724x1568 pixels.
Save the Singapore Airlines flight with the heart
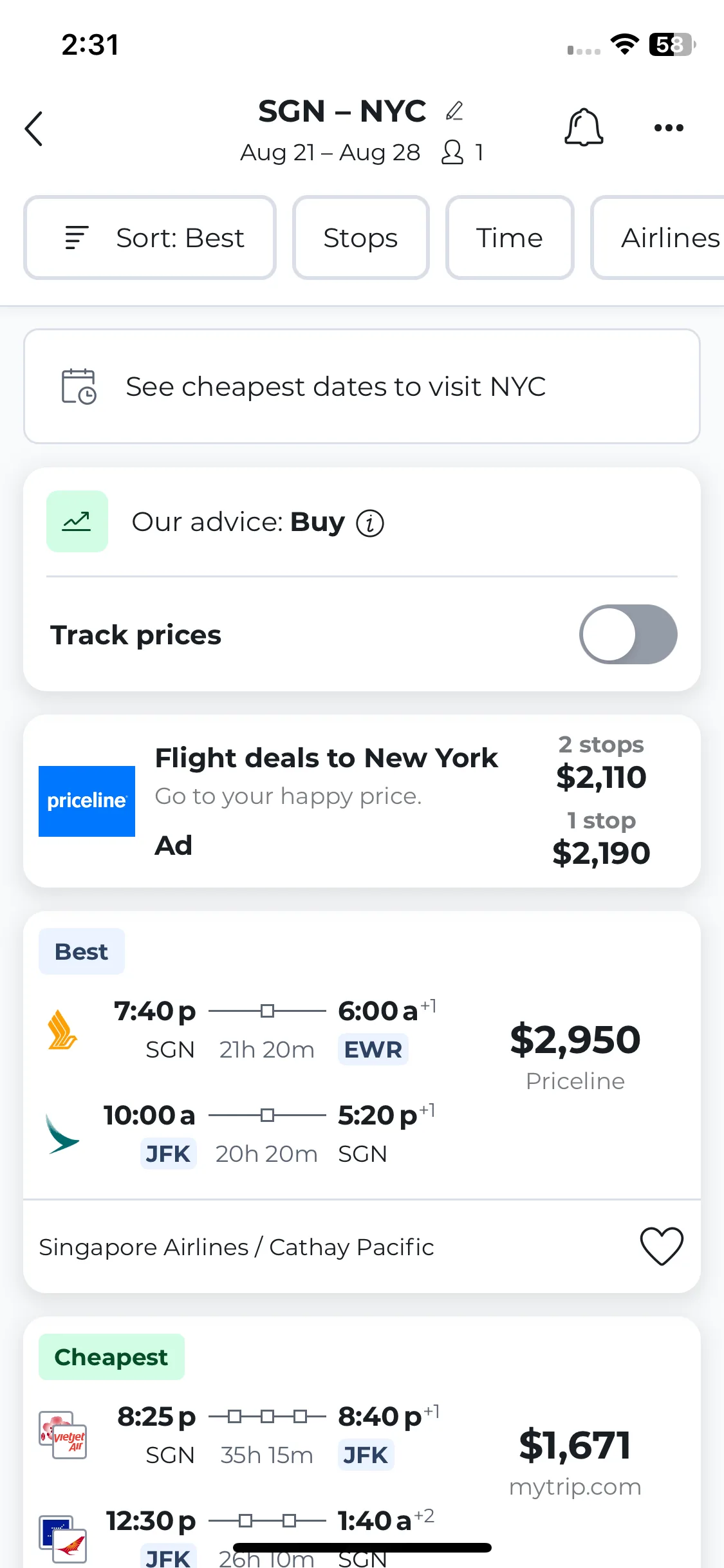point(662,1246)
